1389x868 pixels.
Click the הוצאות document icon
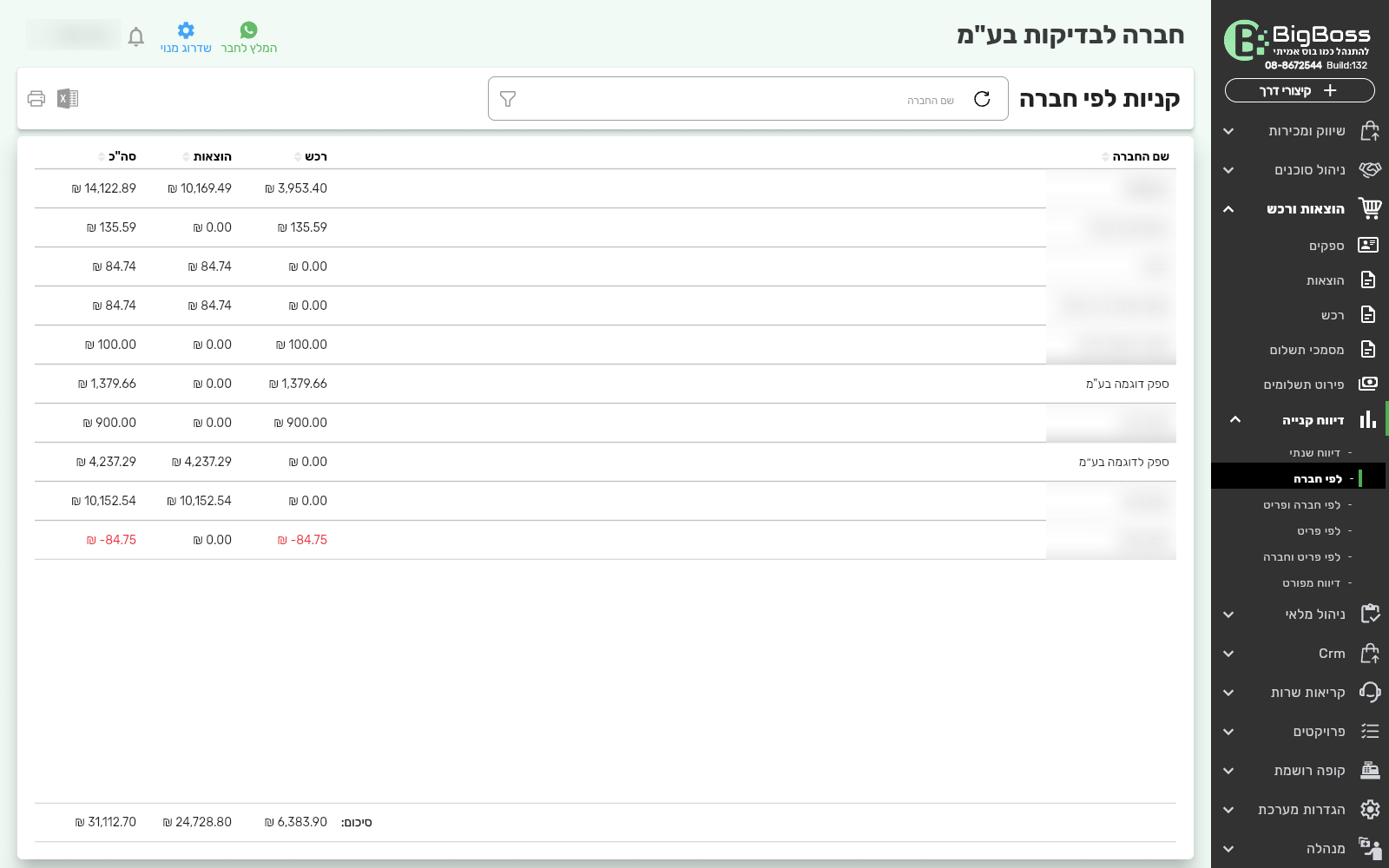(x=1368, y=279)
